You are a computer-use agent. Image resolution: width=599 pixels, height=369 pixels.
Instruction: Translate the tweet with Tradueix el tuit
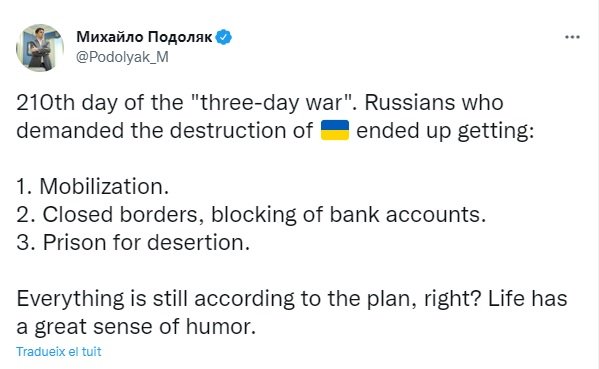(x=59, y=351)
